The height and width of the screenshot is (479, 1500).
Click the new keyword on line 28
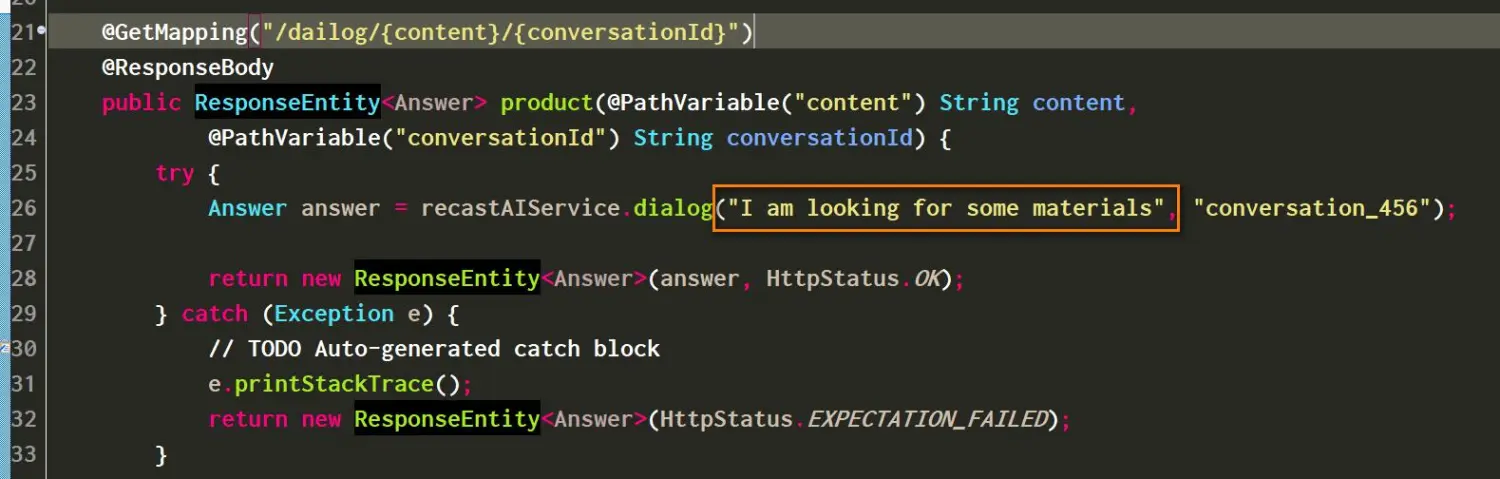(x=320, y=279)
